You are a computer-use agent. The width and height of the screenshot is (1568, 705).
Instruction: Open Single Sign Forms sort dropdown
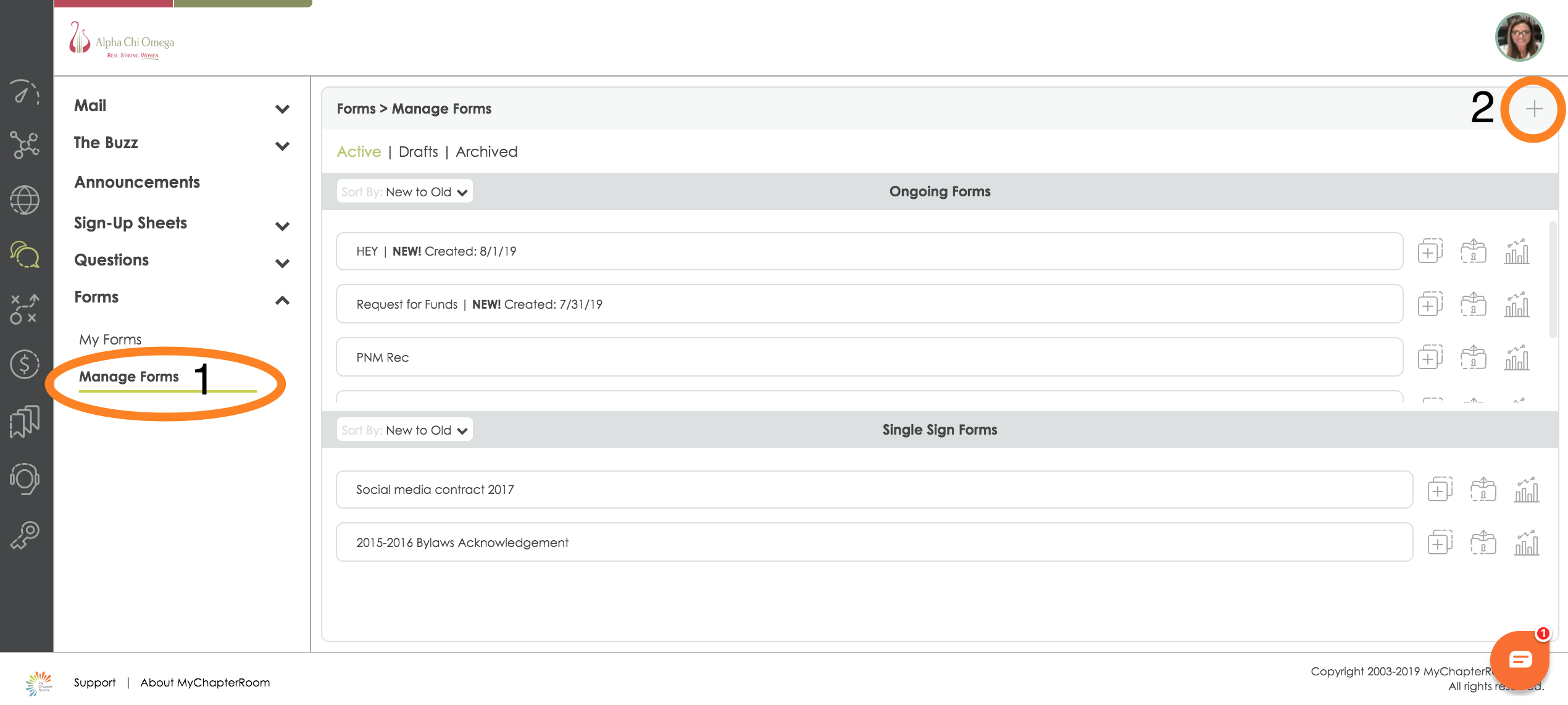coord(405,430)
